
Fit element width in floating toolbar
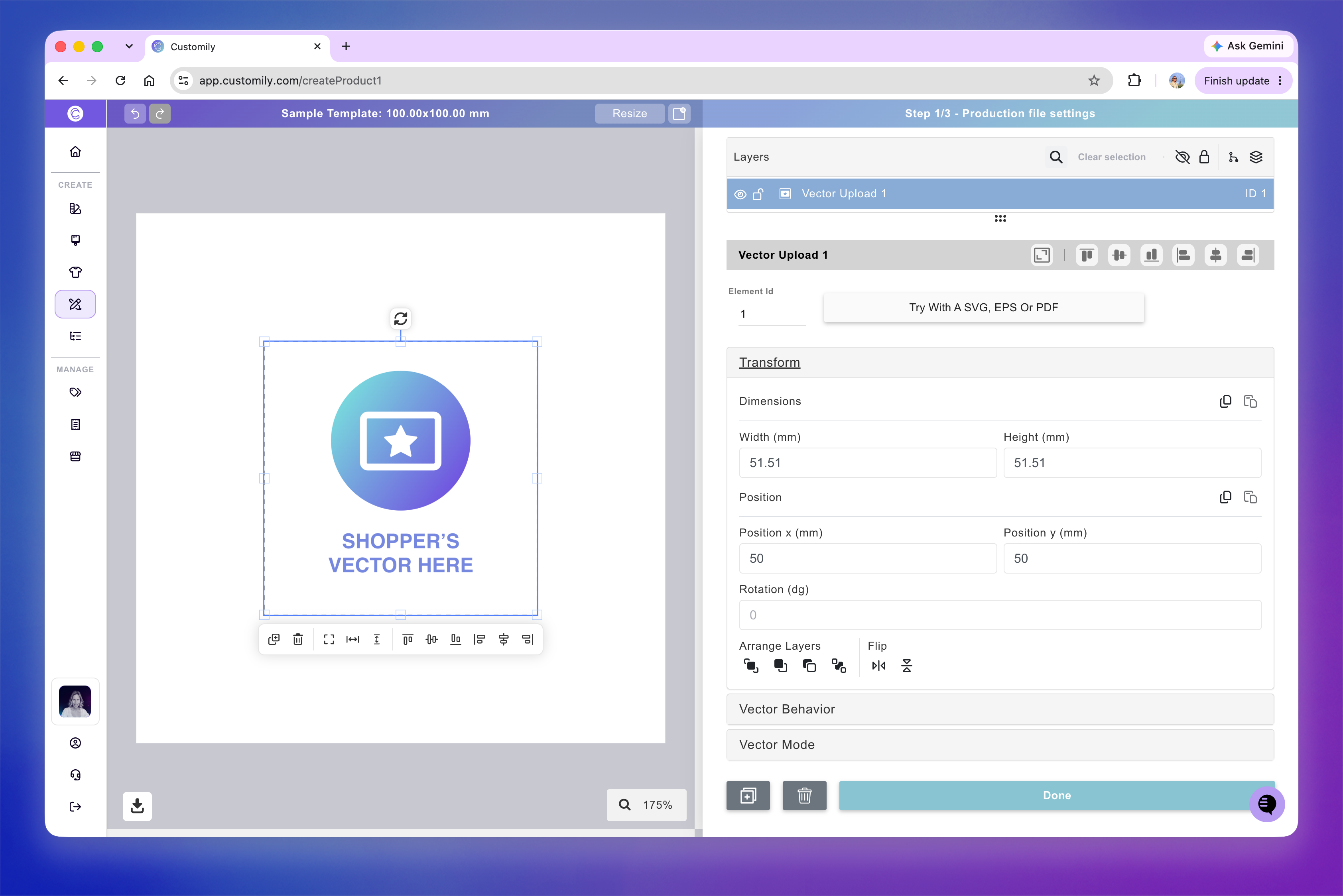click(x=353, y=639)
